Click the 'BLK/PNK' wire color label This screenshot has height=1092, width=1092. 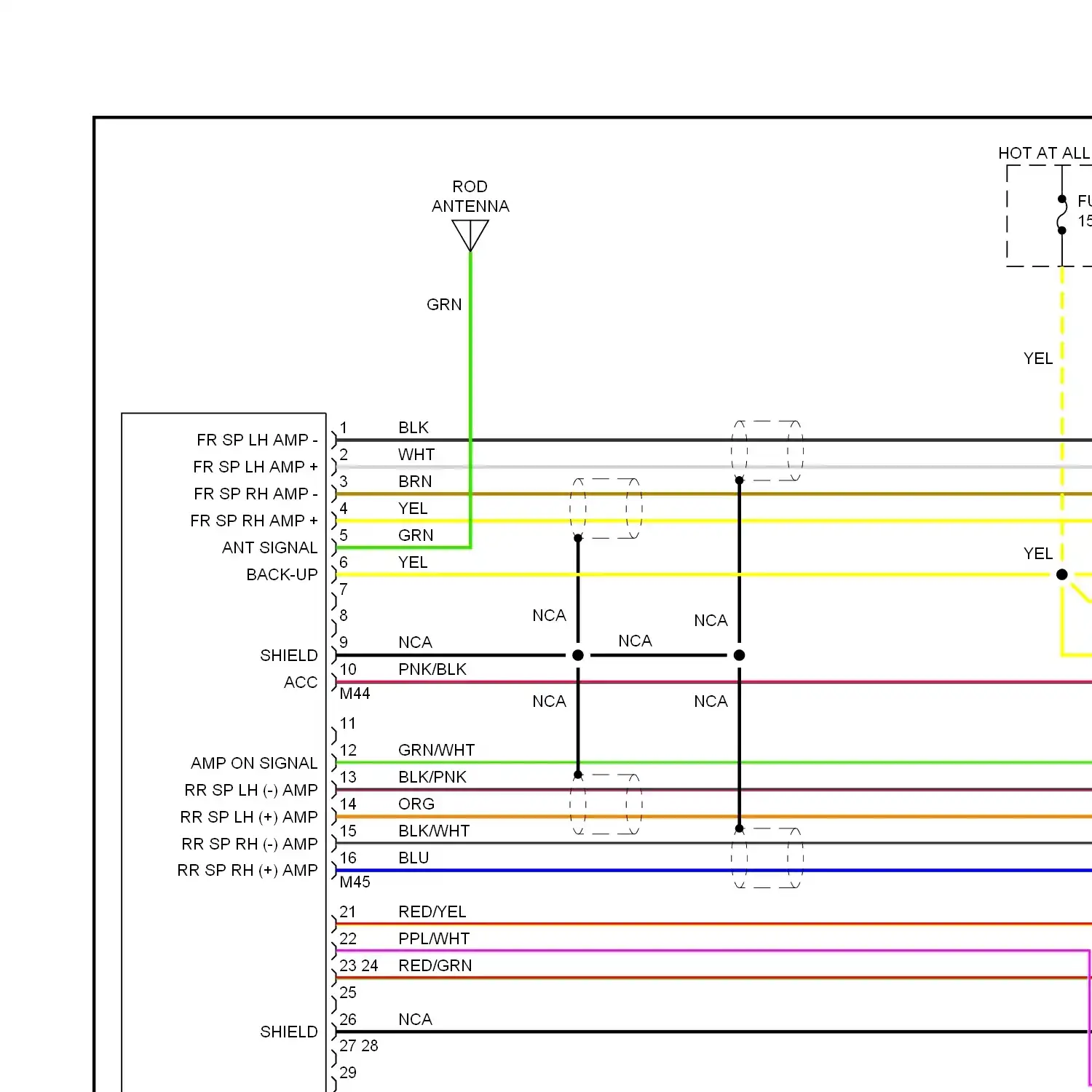[432, 777]
